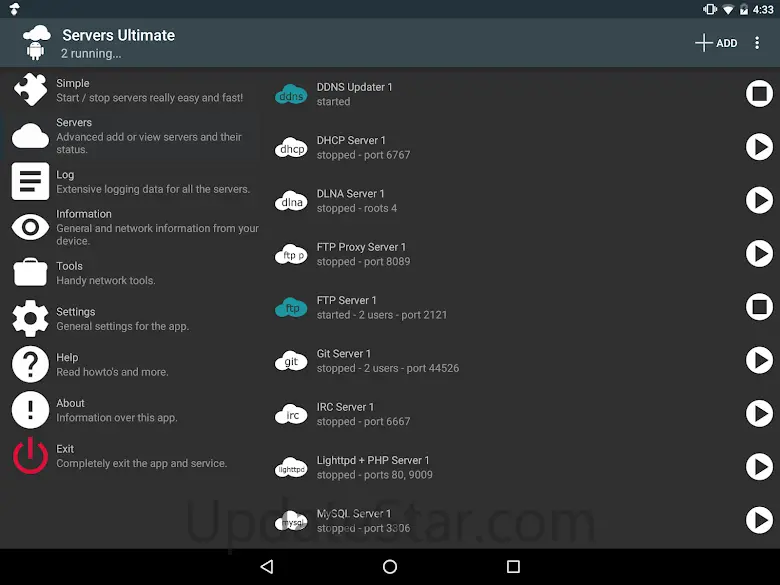Select the Settings menu label
Screen dimensions: 780x585
[x=76, y=312]
